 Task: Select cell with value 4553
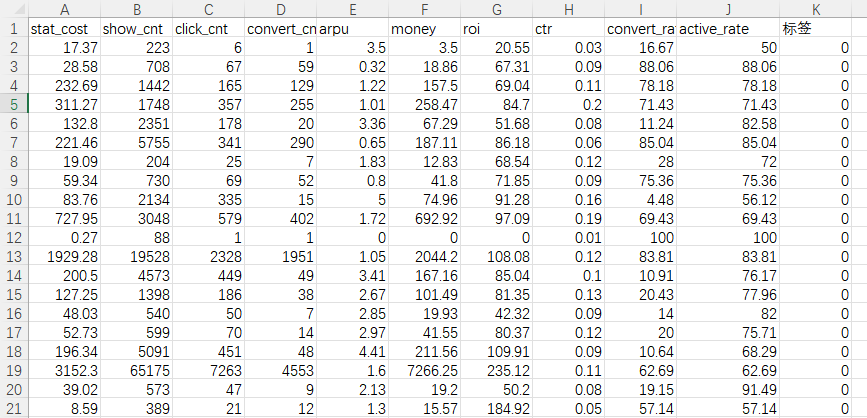pos(280,370)
